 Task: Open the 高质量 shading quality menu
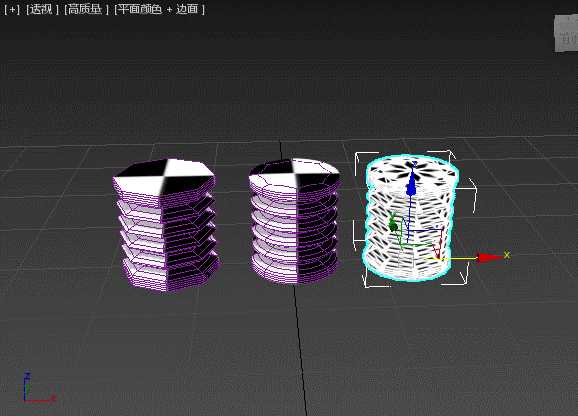point(86,9)
